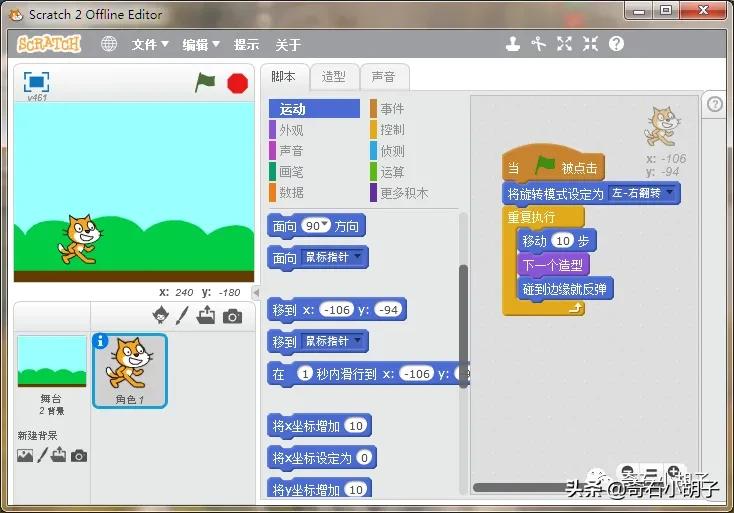The image size is (734, 513).
Task: Choose new backdrop from library
Action: pyautogui.click(x=25, y=455)
